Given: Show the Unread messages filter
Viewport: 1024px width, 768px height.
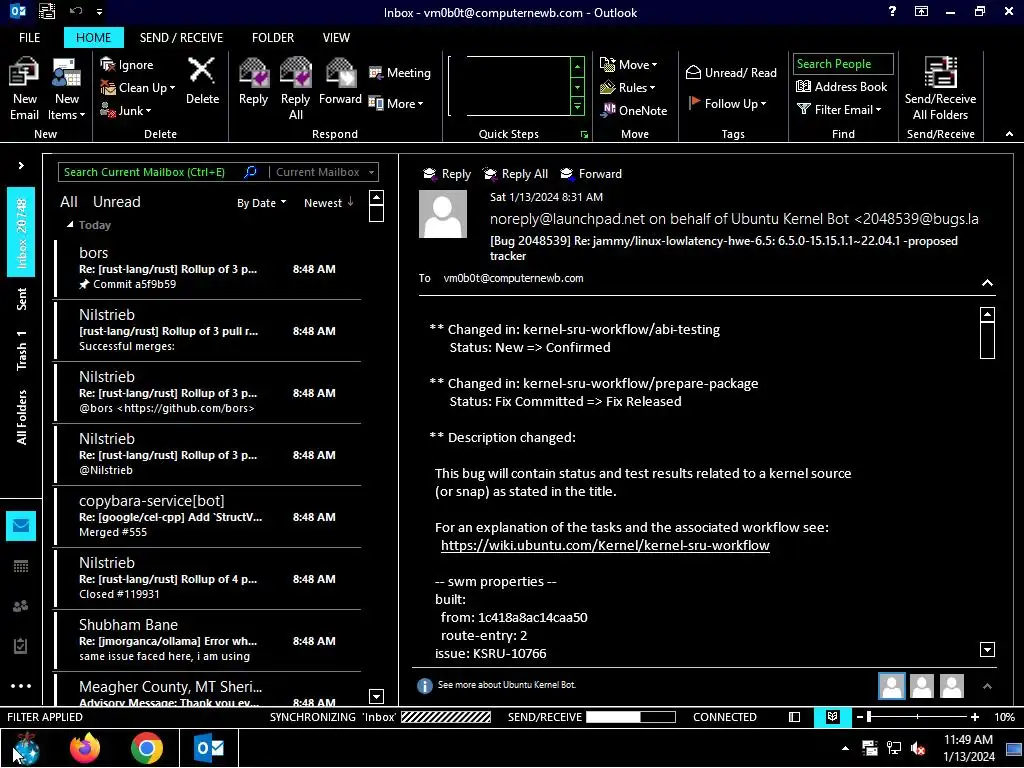Looking at the screenshot, I should click(116, 202).
